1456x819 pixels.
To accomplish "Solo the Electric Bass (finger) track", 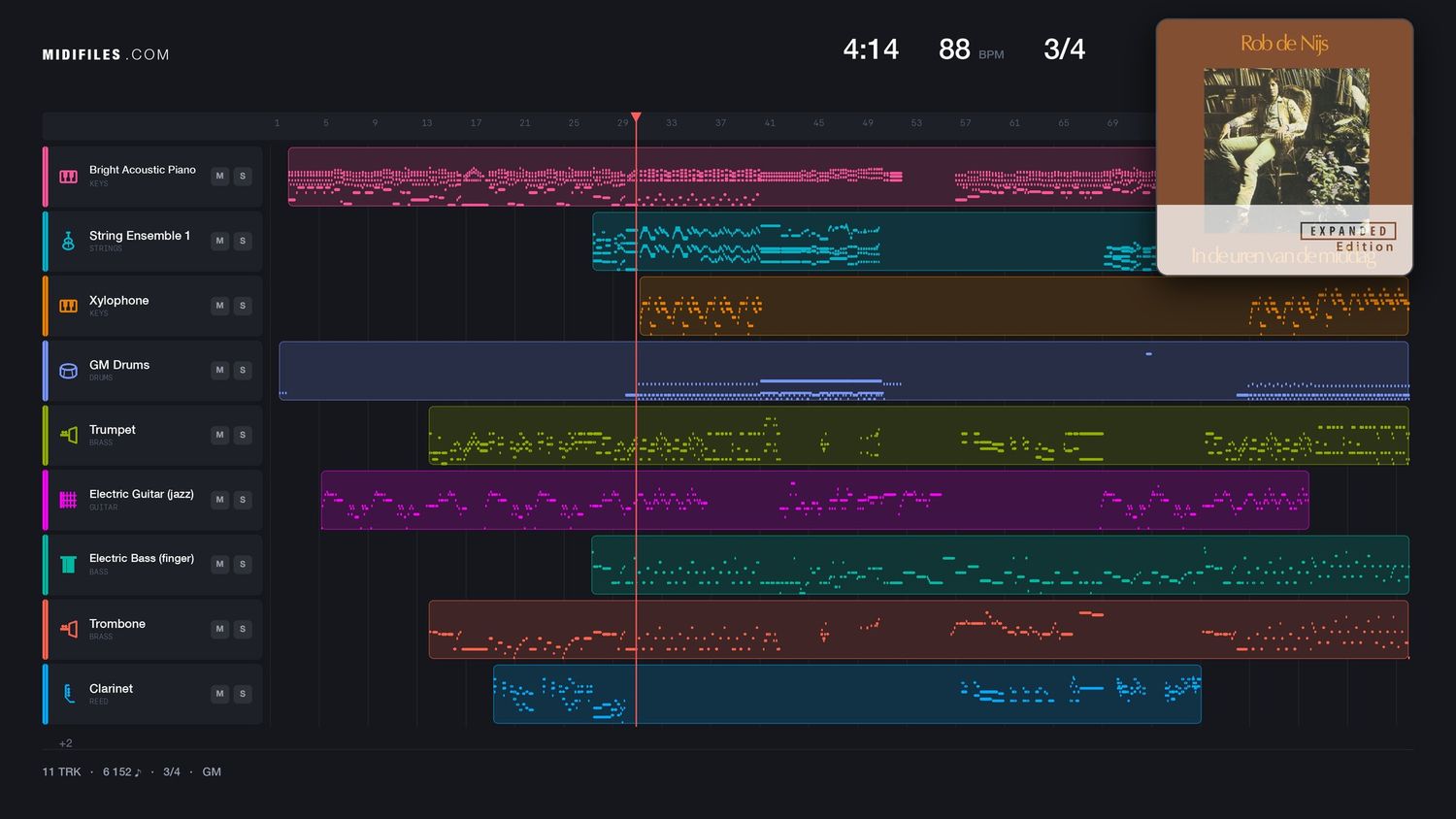I will 243,564.
